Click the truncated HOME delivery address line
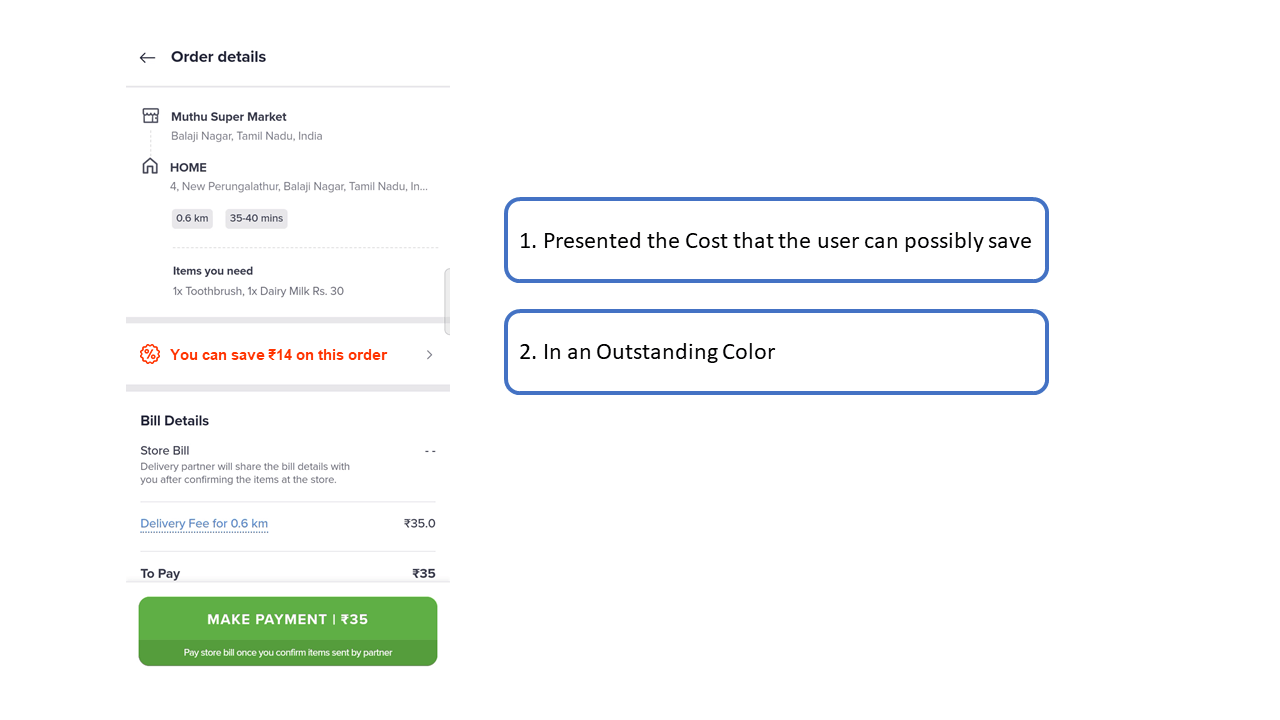The height and width of the screenshot is (720, 1280). [299, 186]
